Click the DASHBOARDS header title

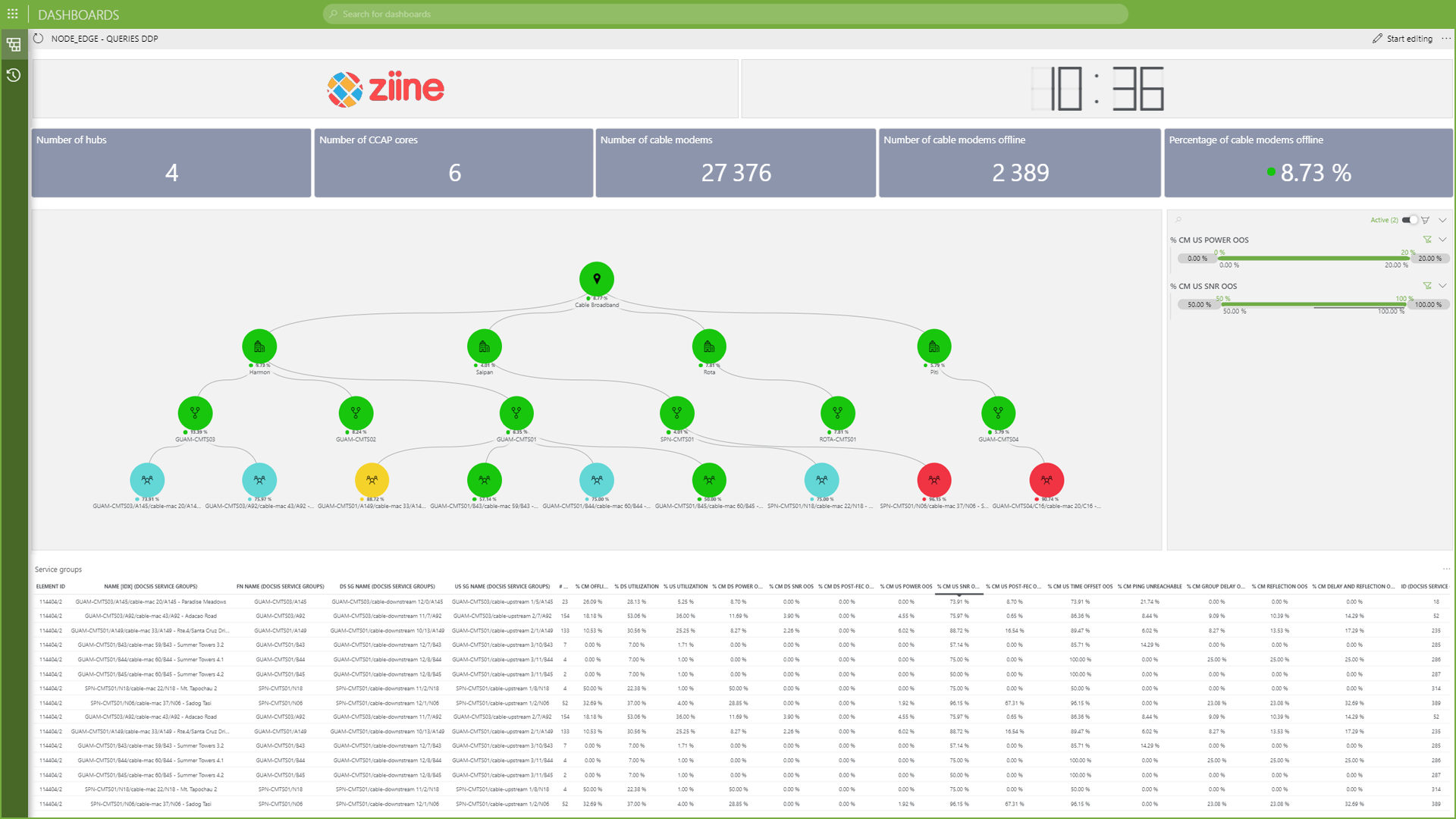coord(78,14)
